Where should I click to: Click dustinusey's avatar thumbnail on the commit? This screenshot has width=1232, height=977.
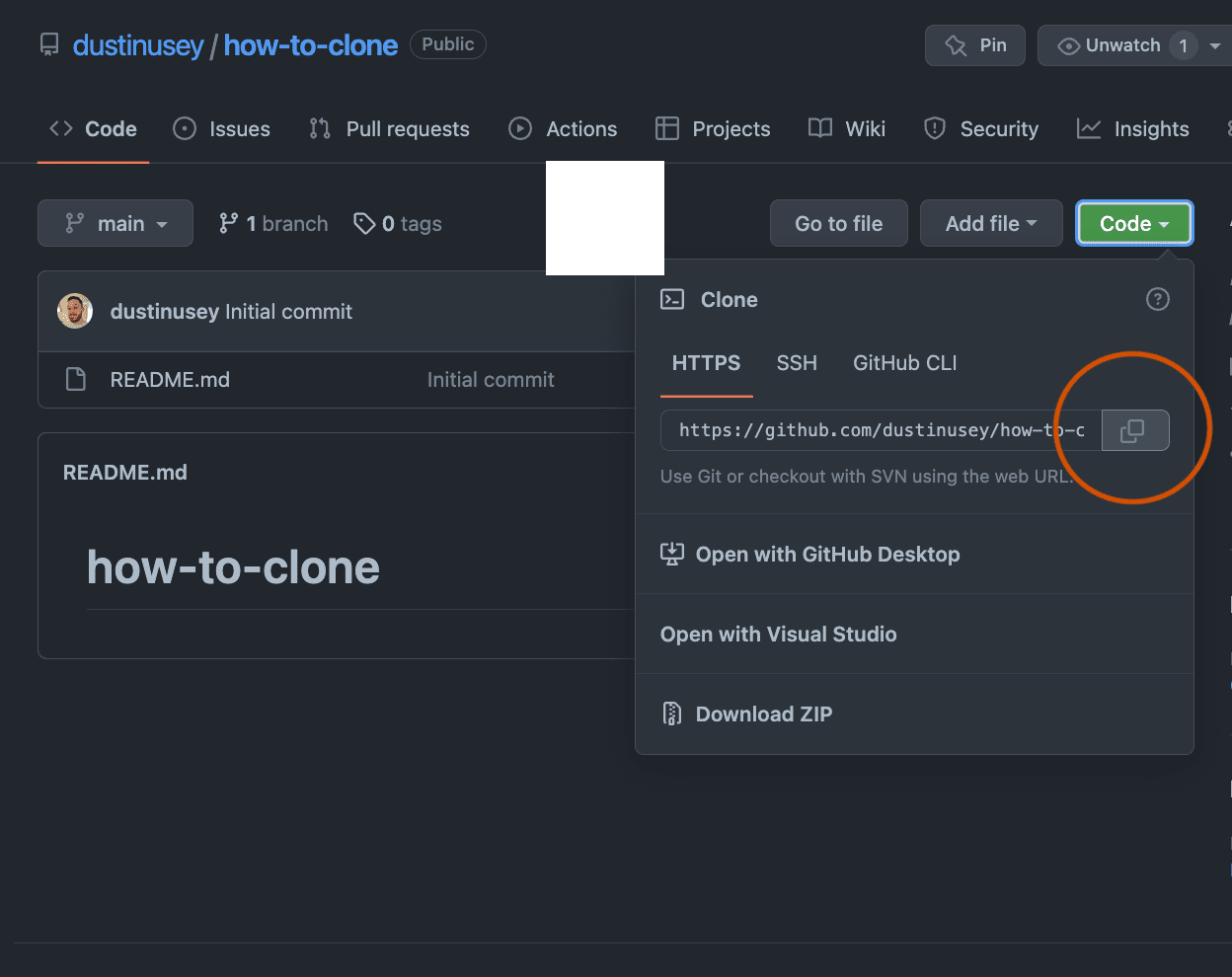[74, 310]
